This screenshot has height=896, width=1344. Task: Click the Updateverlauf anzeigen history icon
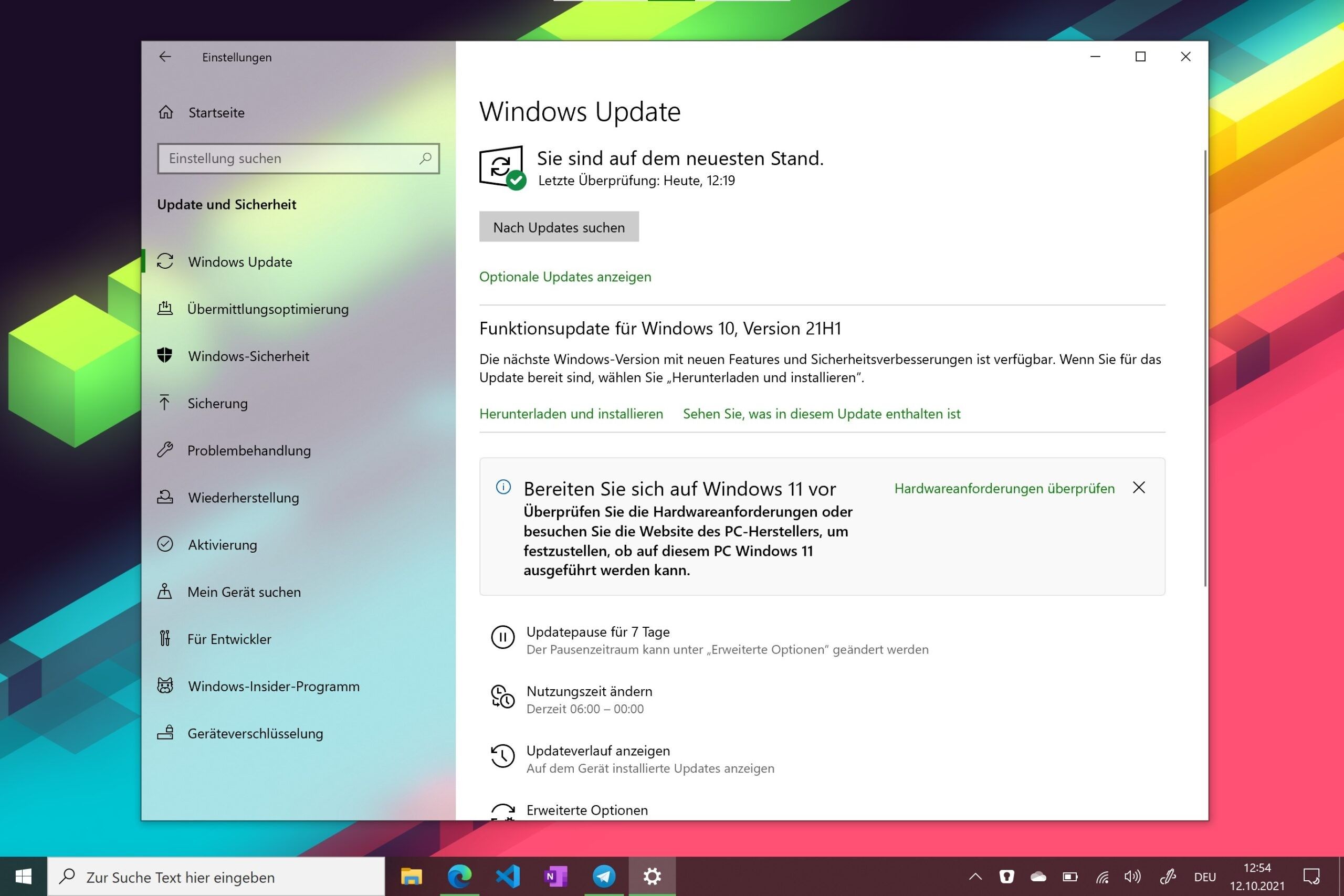coord(502,756)
